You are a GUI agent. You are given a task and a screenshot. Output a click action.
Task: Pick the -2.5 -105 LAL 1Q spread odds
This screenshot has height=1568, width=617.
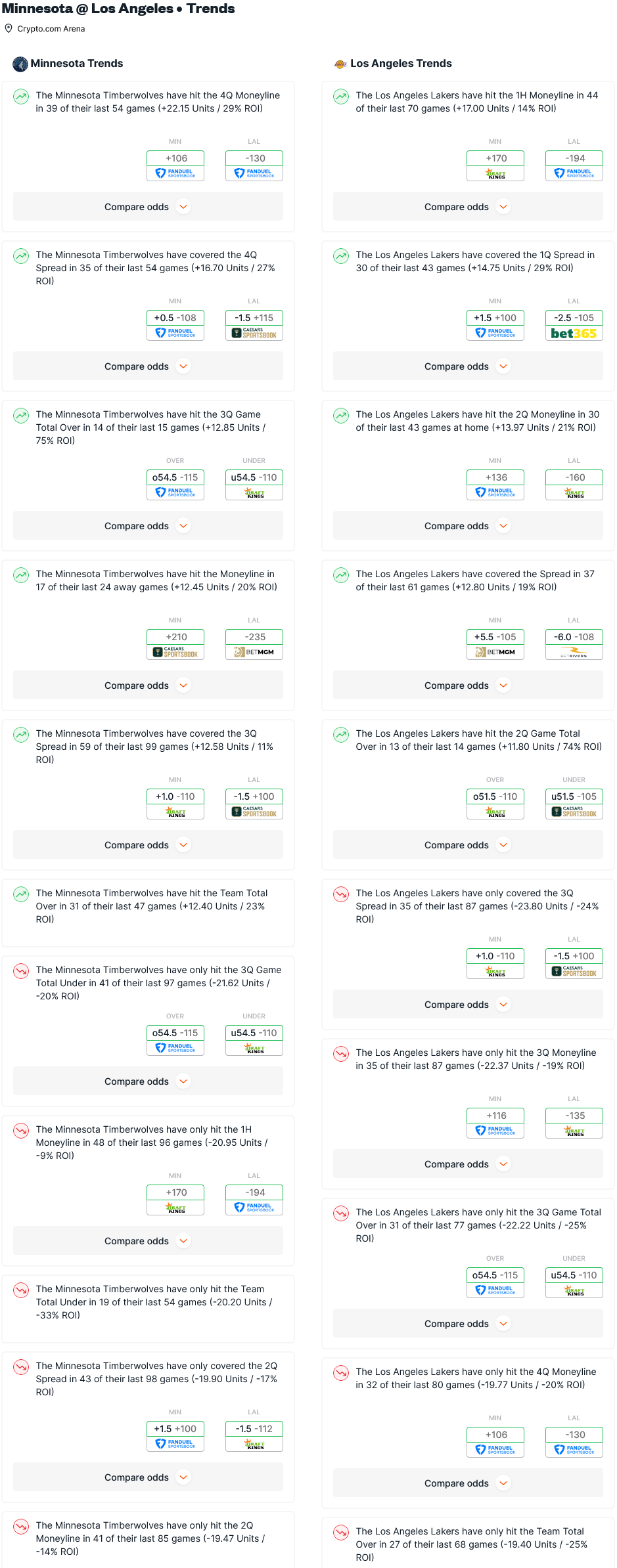coord(574,318)
